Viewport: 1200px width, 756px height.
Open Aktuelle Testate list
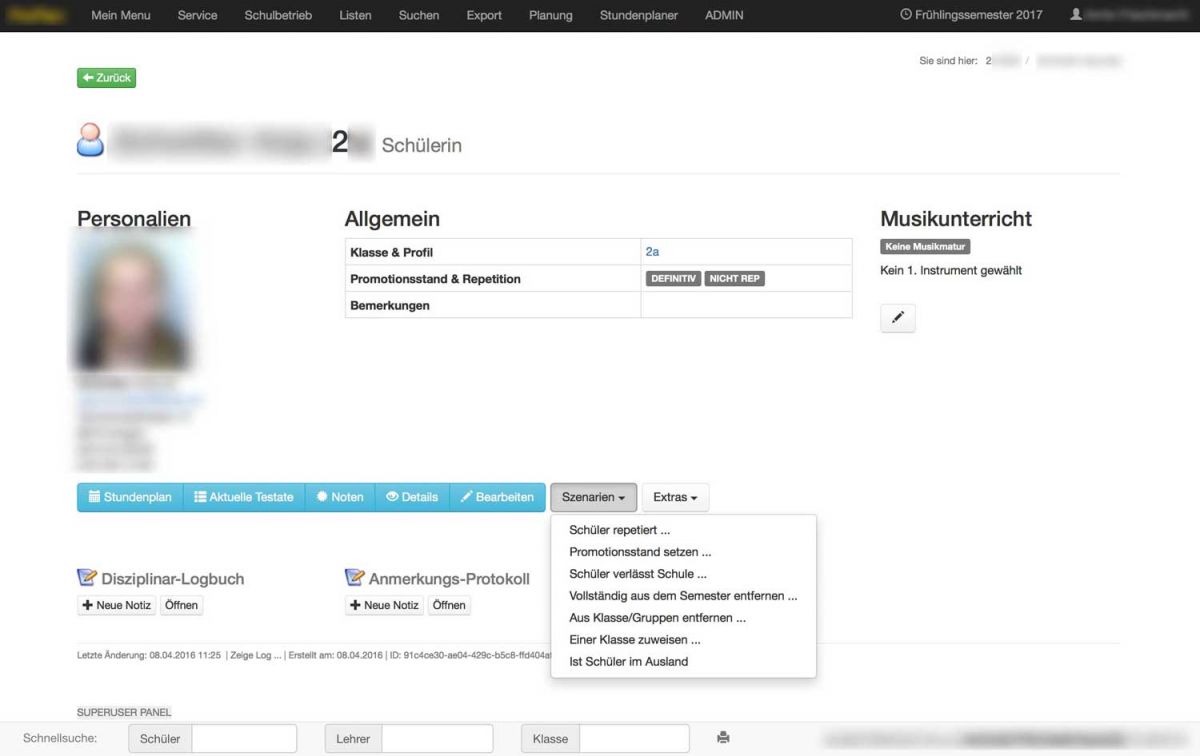[243, 497]
